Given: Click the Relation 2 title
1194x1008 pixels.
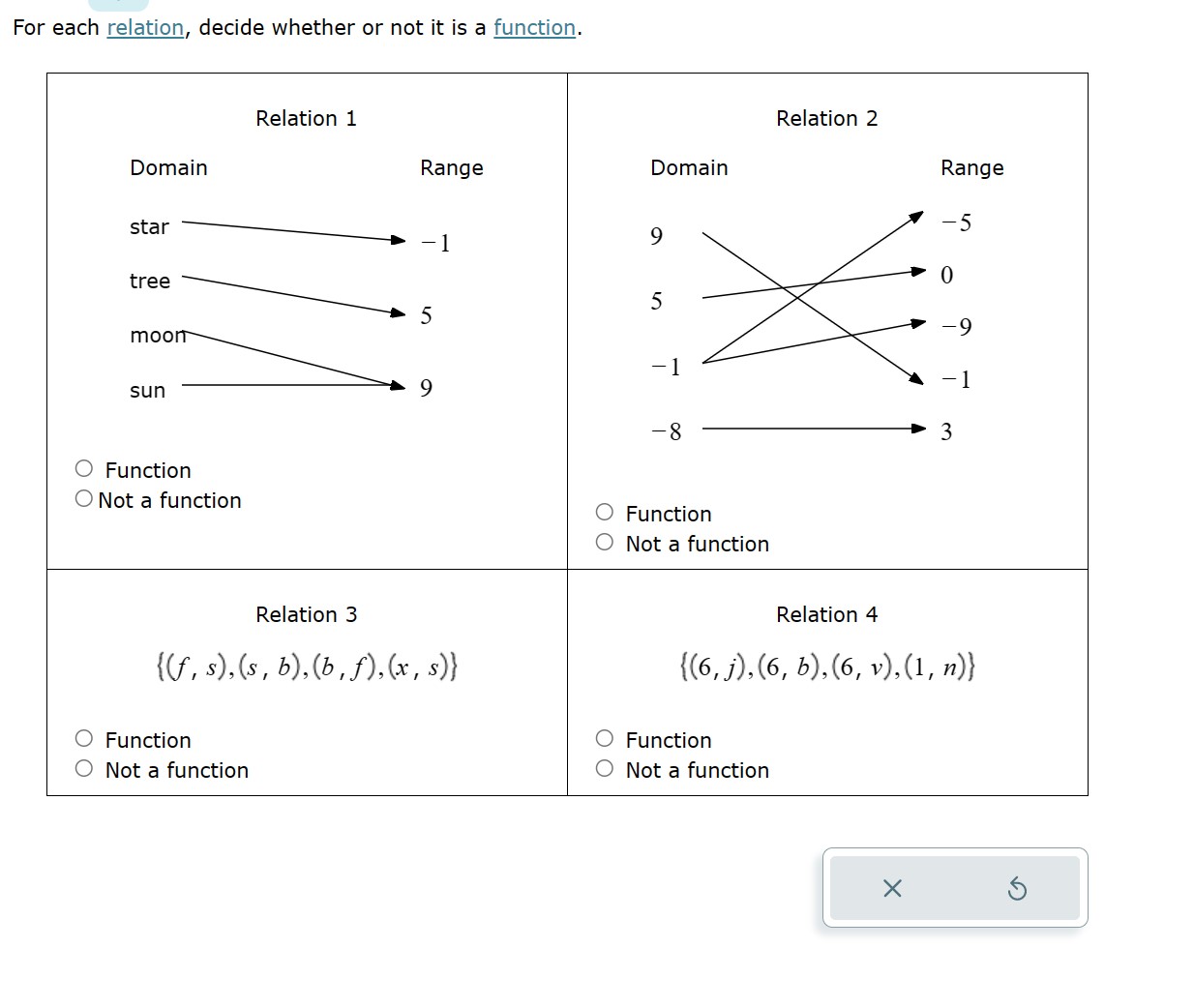Looking at the screenshot, I should click(x=826, y=118).
